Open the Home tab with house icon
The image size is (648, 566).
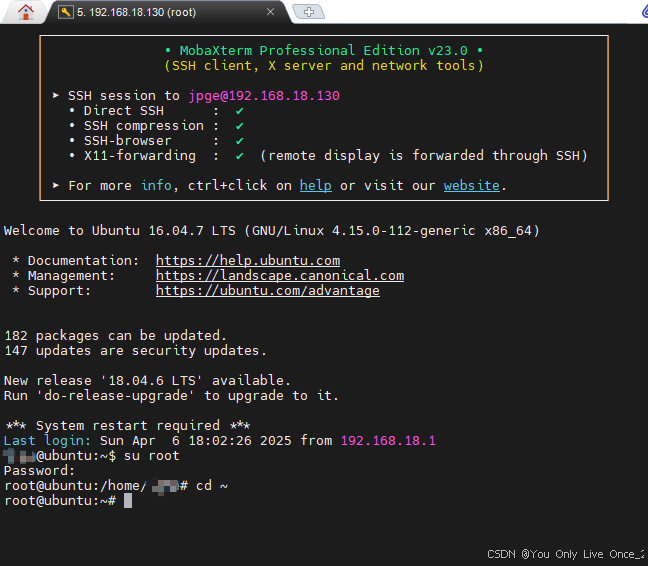click(26, 12)
